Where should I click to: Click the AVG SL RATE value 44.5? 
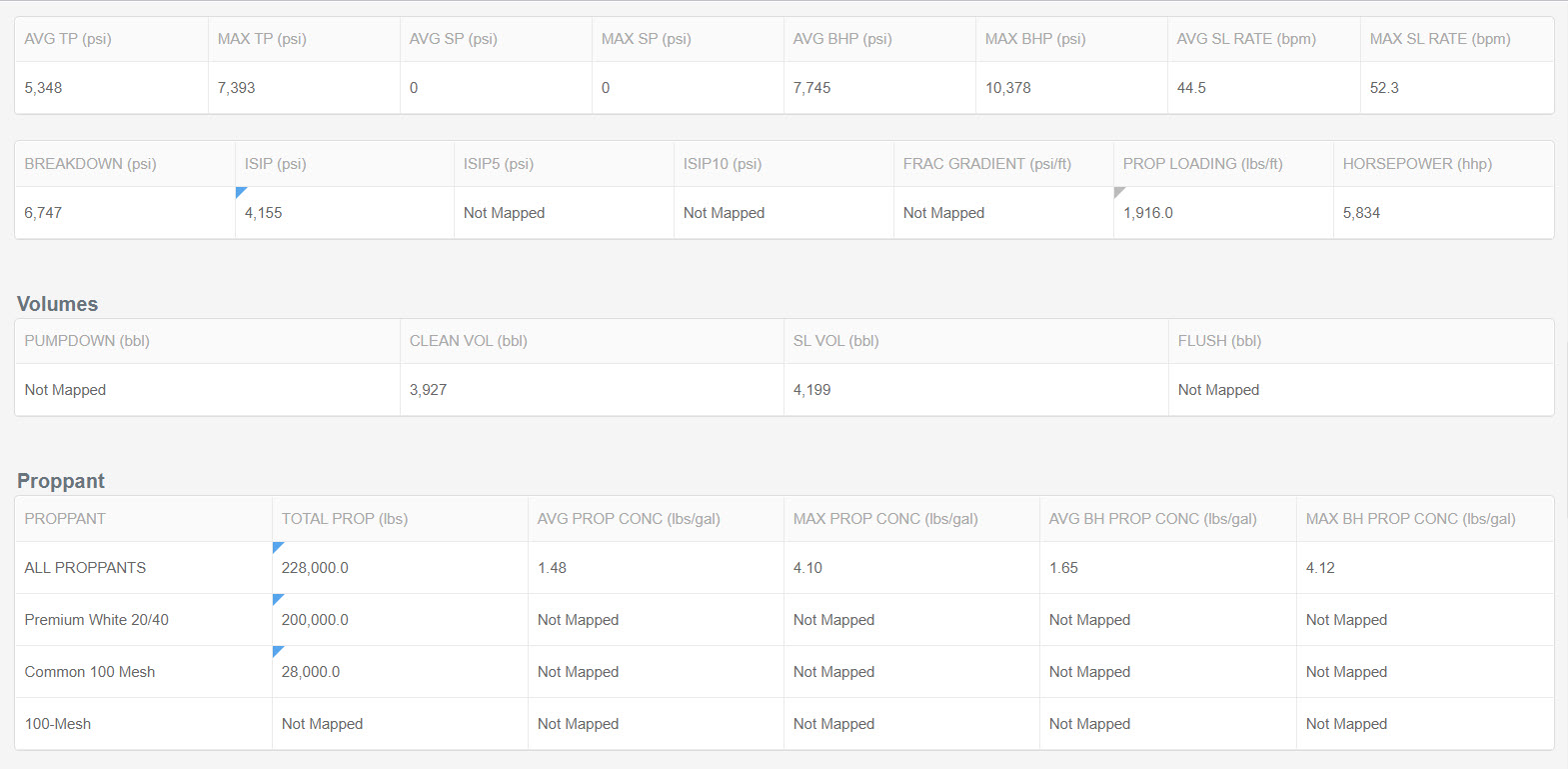pos(1191,88)
